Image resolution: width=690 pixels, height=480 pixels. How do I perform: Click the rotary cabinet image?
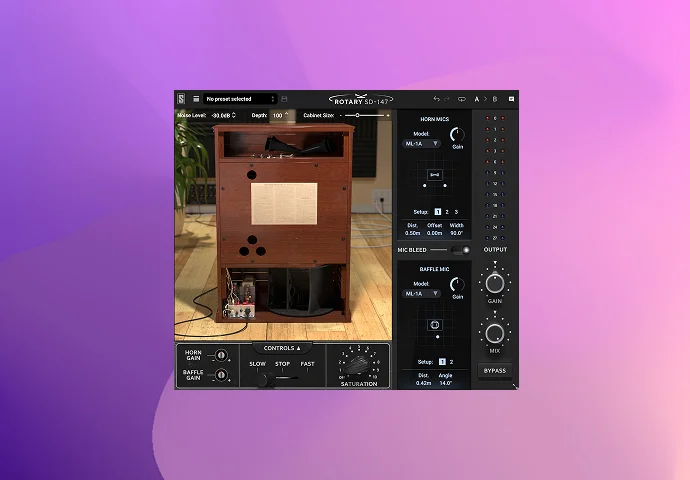[x=283, y=223]
